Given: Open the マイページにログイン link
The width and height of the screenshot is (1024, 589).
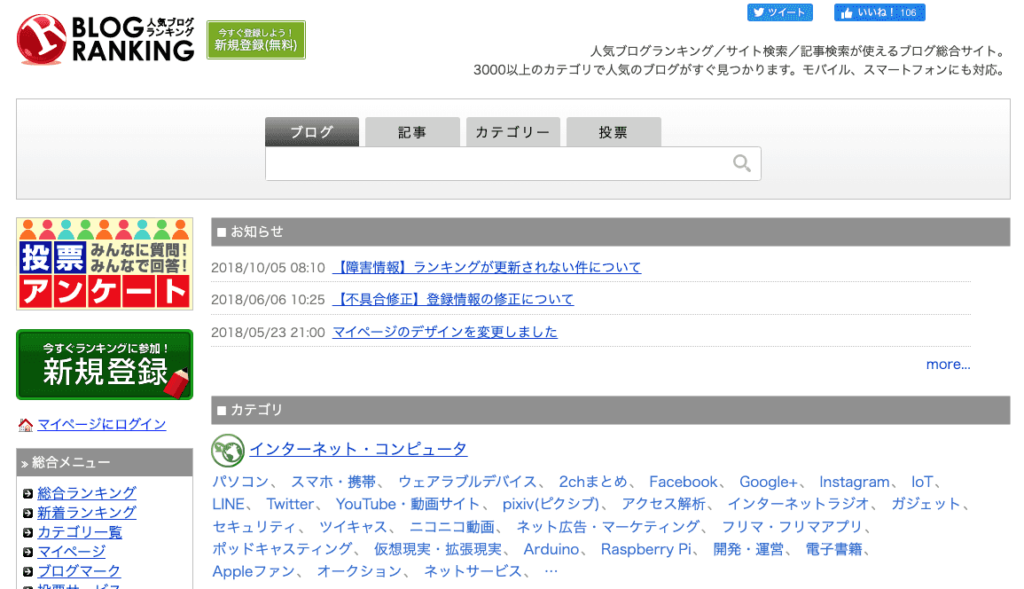Looking at the screenshot, I should coord(101,424).
